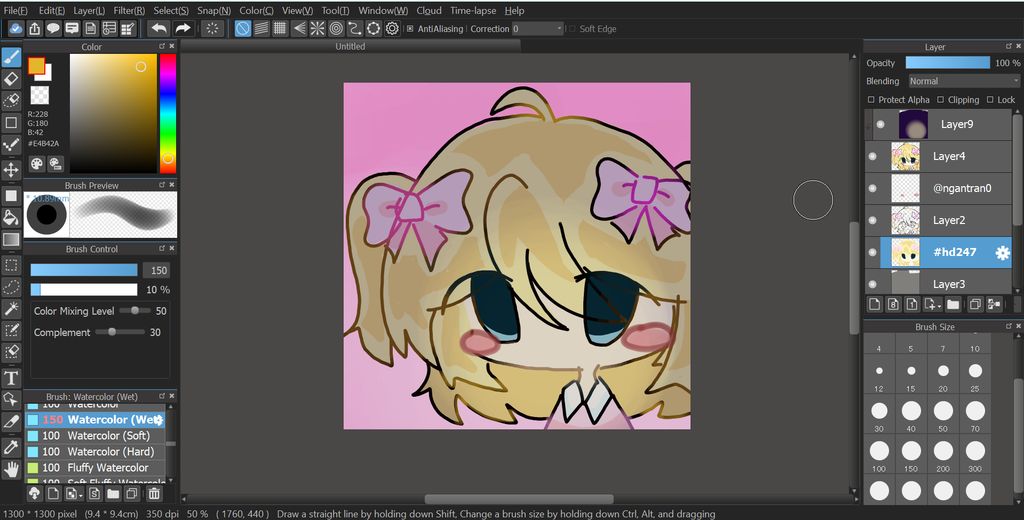Select the Brush tool in left toolbar
This screenshot has height=520, width=1024.
click(x=11, y=57)
